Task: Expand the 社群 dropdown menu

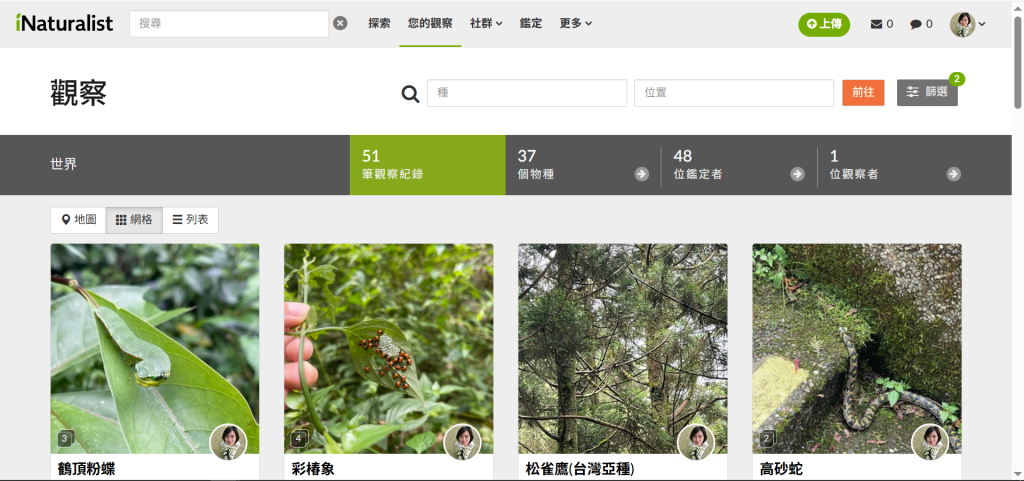Action: coord(486,23)
